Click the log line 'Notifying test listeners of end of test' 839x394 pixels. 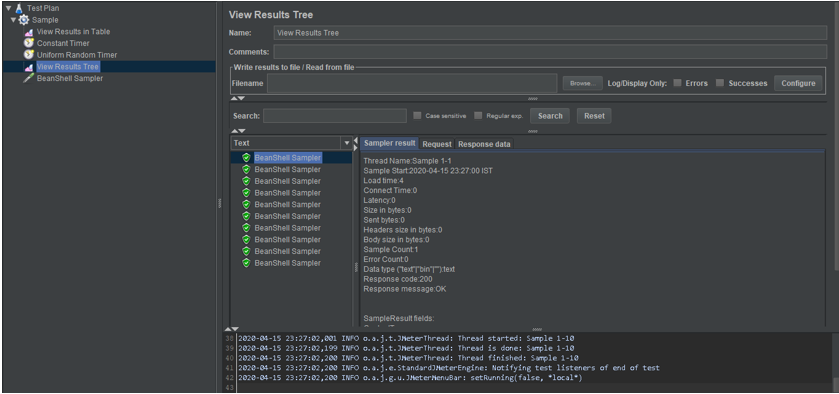(448, 368)
